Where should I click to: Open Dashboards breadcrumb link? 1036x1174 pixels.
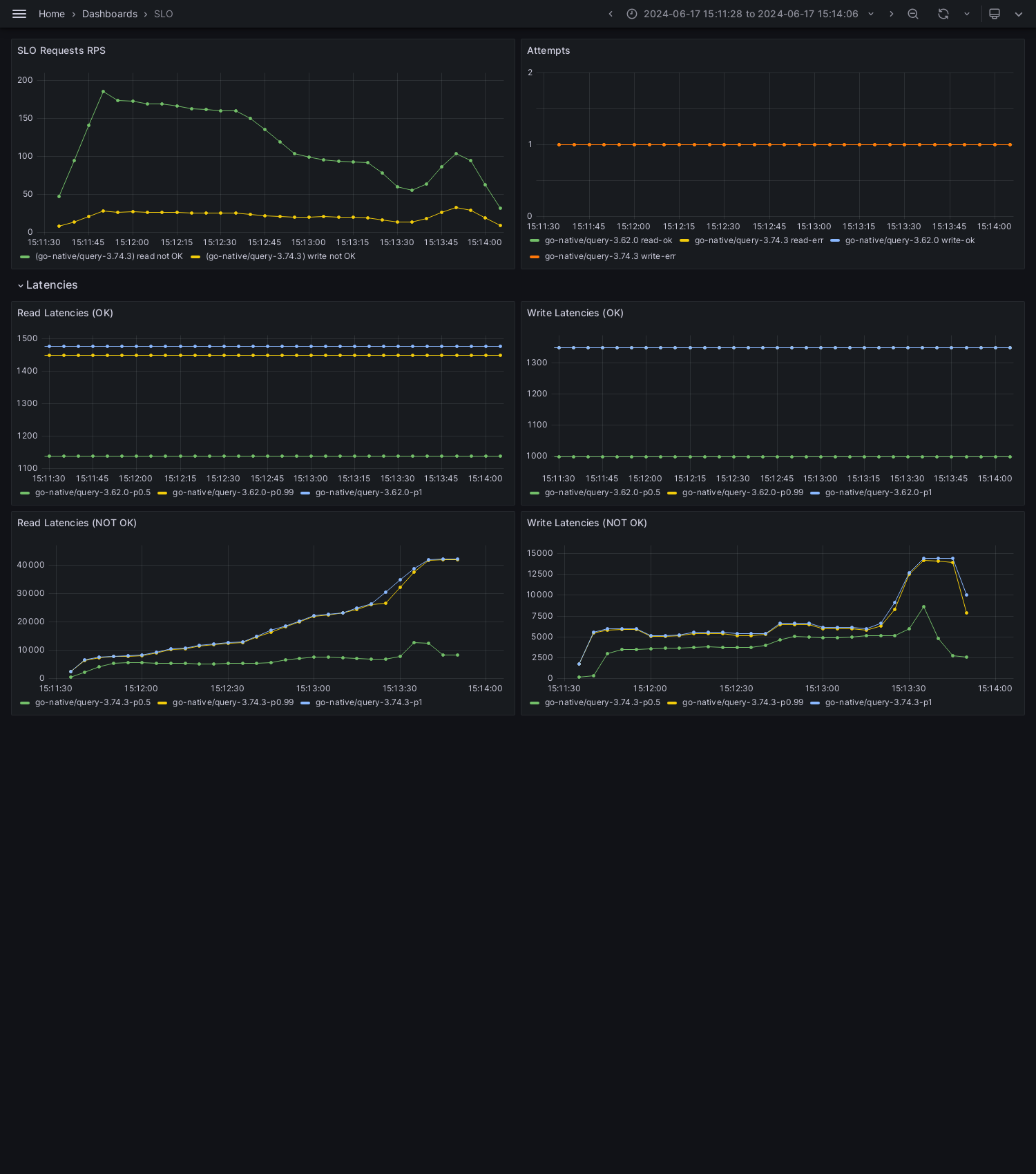pos(110,14)
